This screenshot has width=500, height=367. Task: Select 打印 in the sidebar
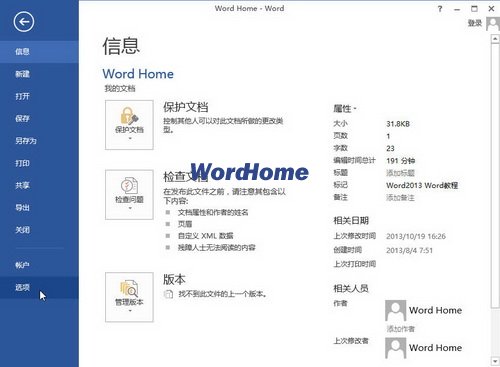click(x=39, y=163)
